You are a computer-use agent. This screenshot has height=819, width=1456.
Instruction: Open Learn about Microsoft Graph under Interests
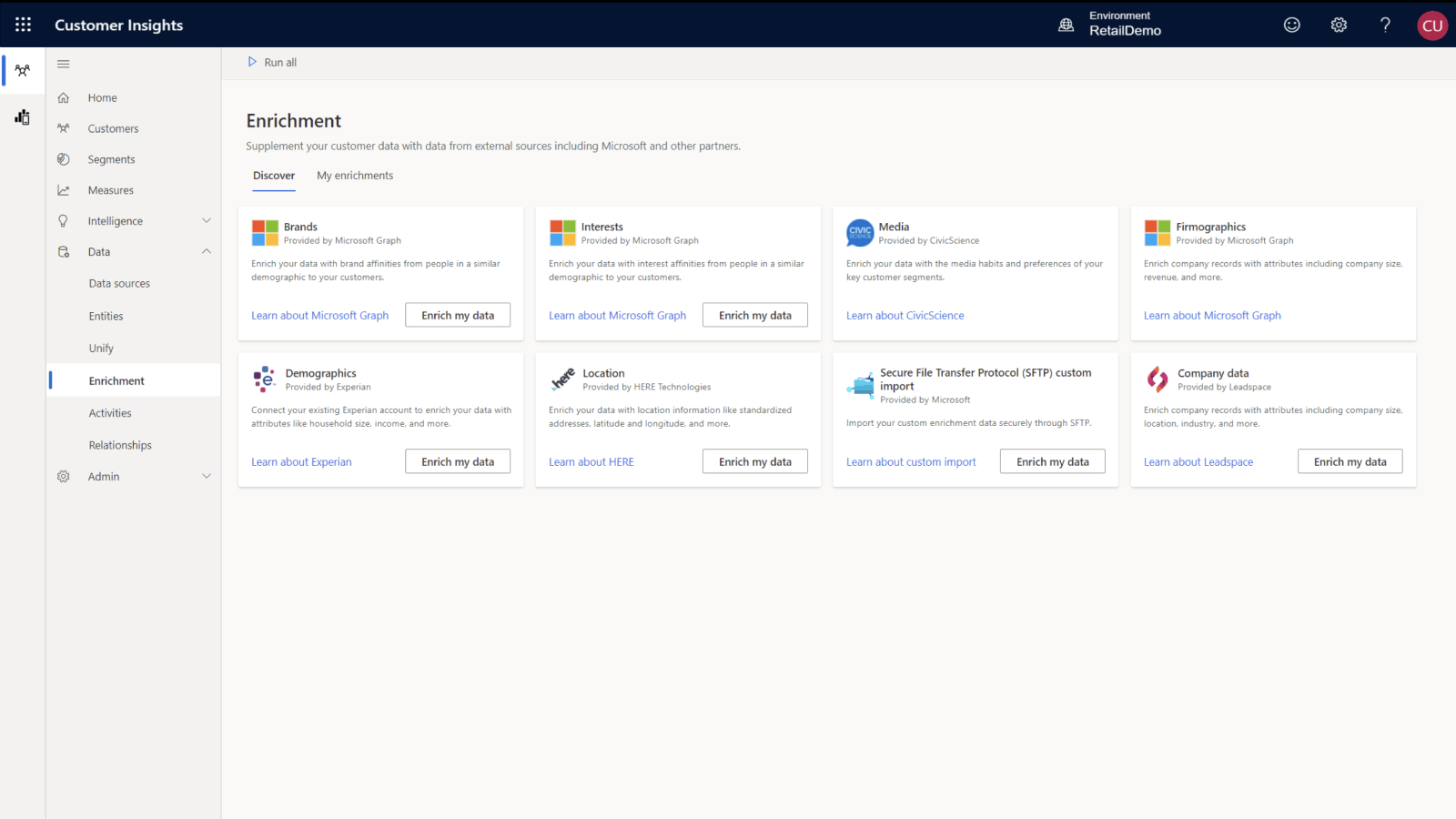click(617, 316)
